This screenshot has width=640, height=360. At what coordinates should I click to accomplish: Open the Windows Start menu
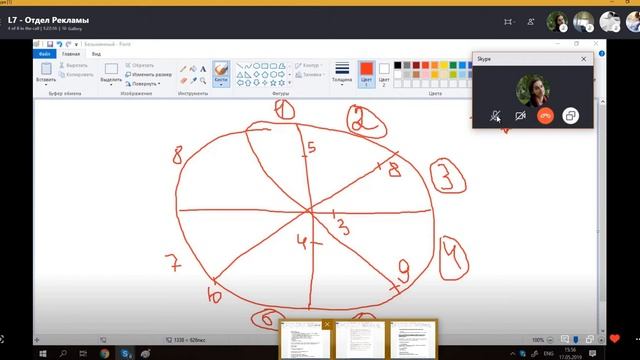42,353
